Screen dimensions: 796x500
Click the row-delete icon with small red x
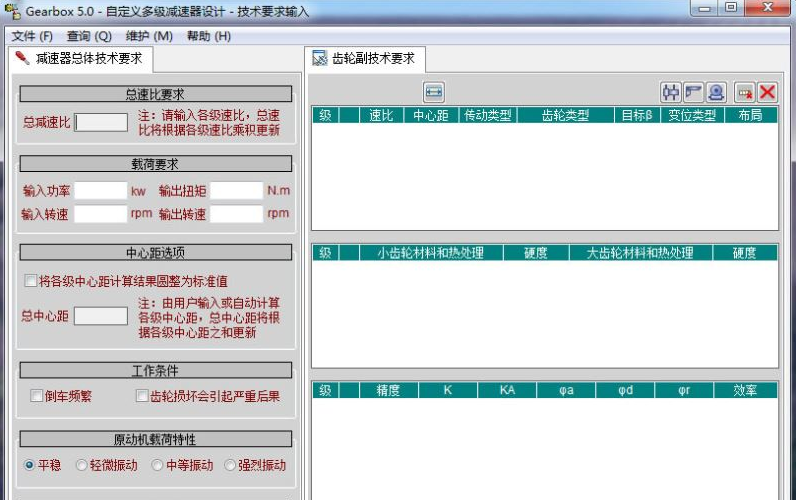tap(744, 92)
